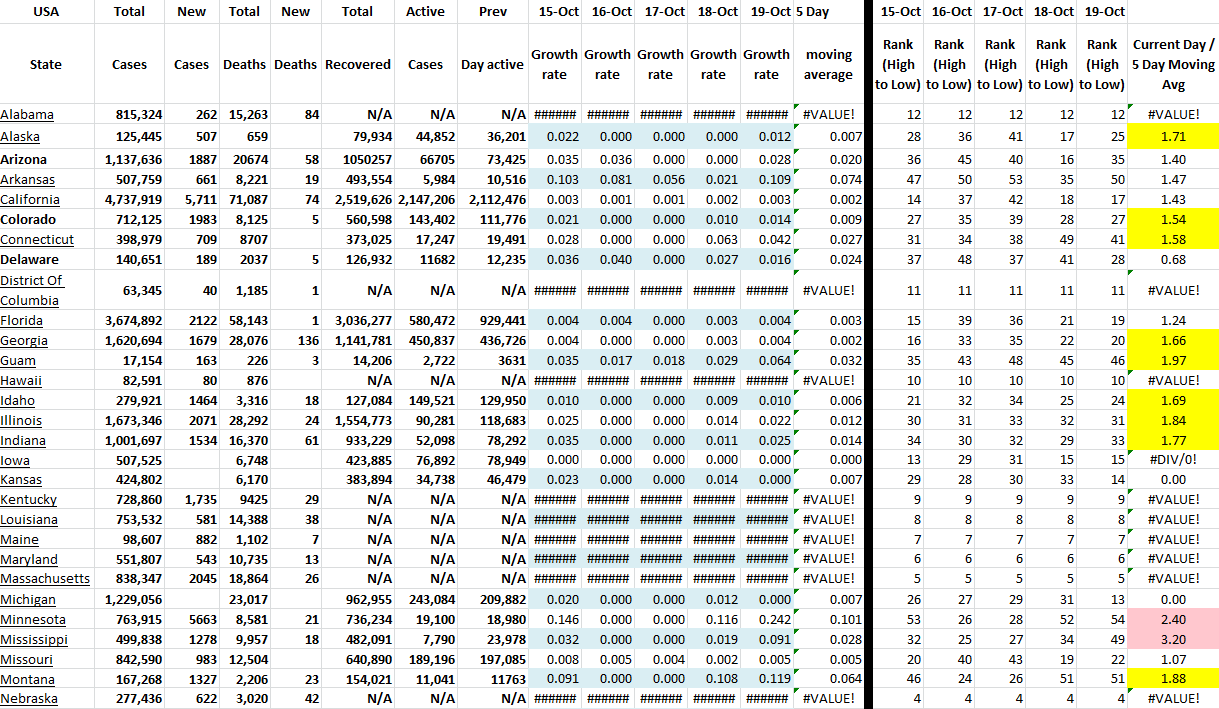Select Alaska's yellow 1.71 ratio cell
1219x709 pixels.
1173,134
